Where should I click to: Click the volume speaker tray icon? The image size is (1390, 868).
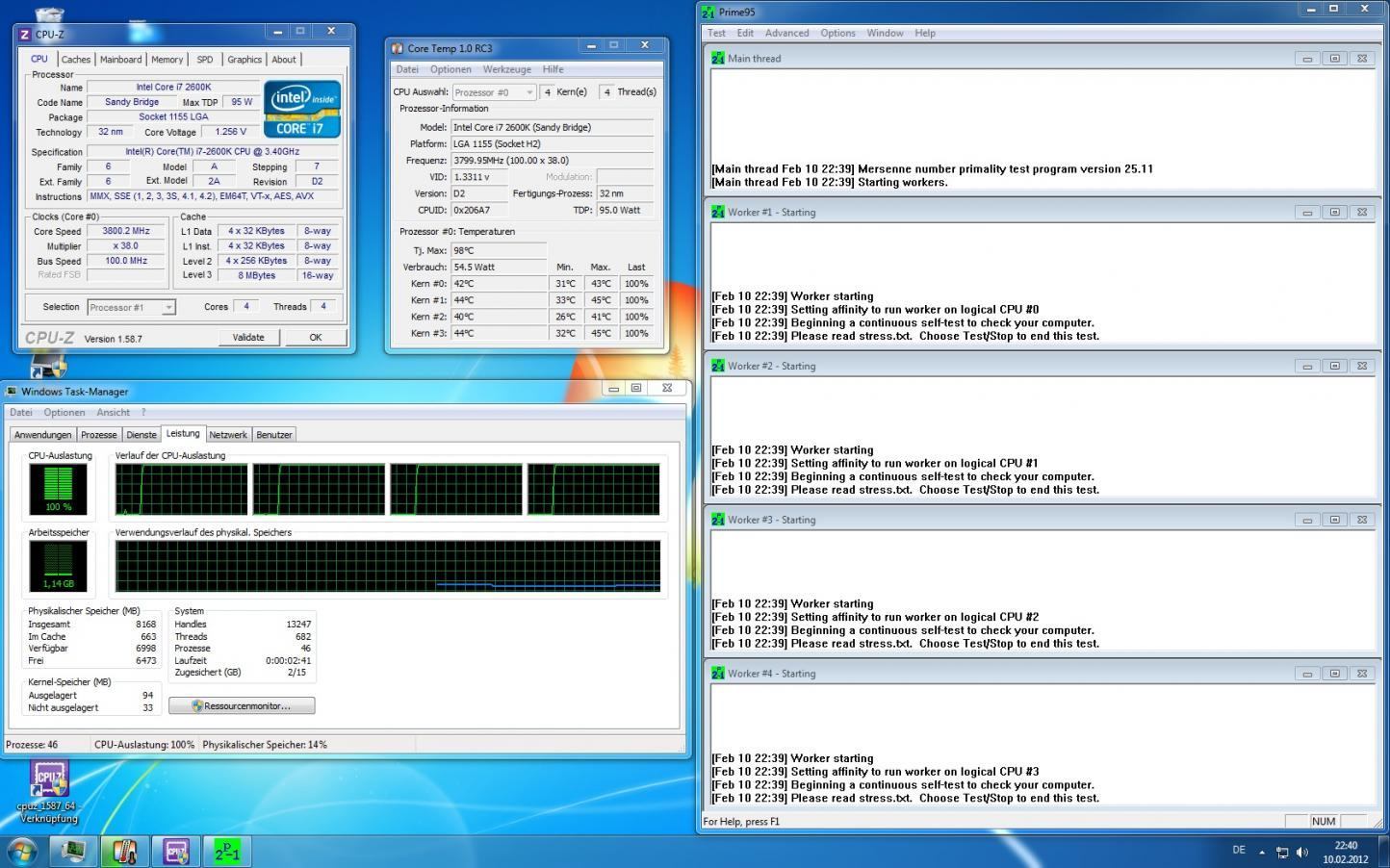point(1302,852)
